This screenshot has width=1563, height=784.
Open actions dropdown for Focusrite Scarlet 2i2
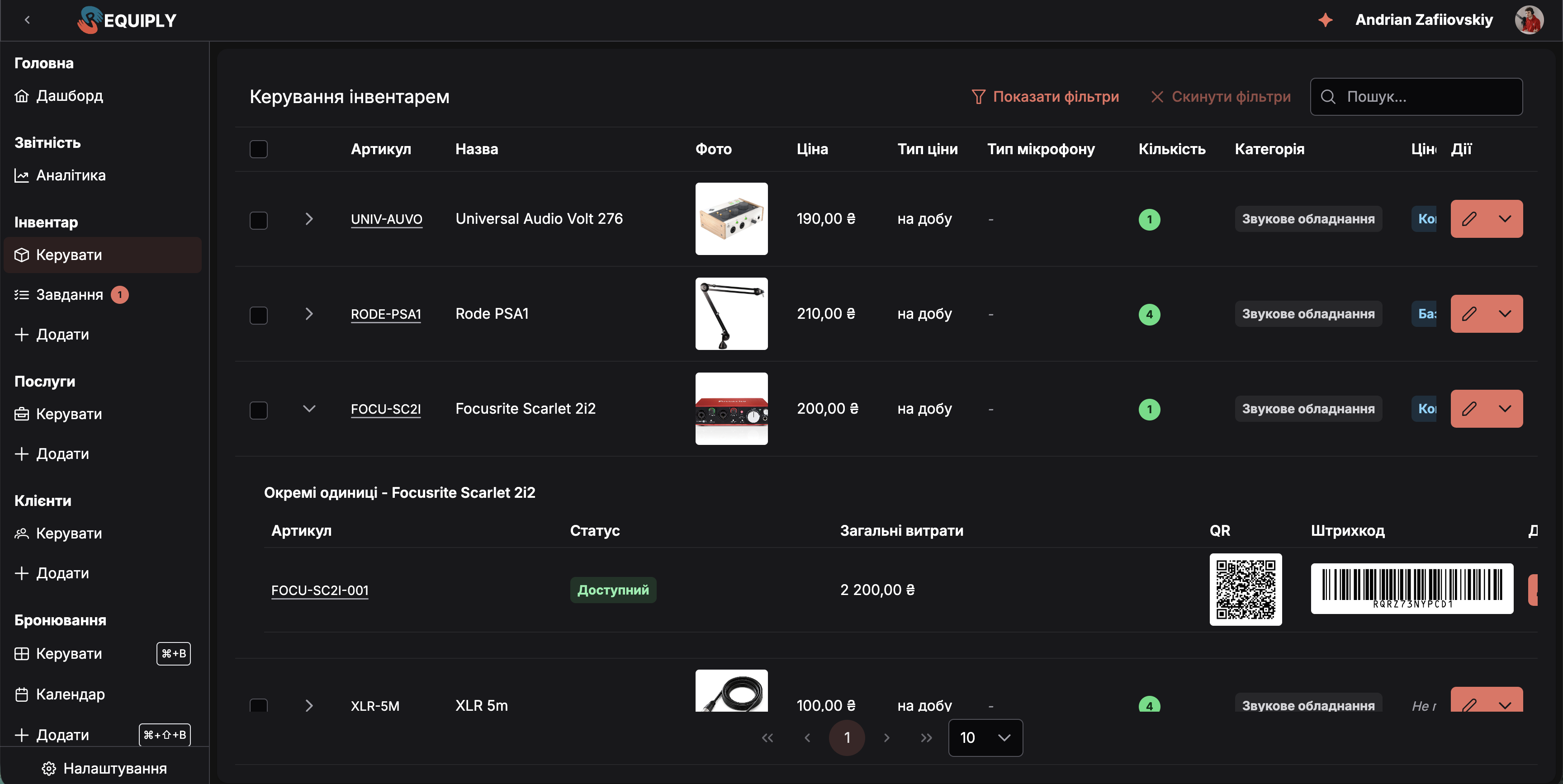pyautogui.click(x=1505, y=408)
